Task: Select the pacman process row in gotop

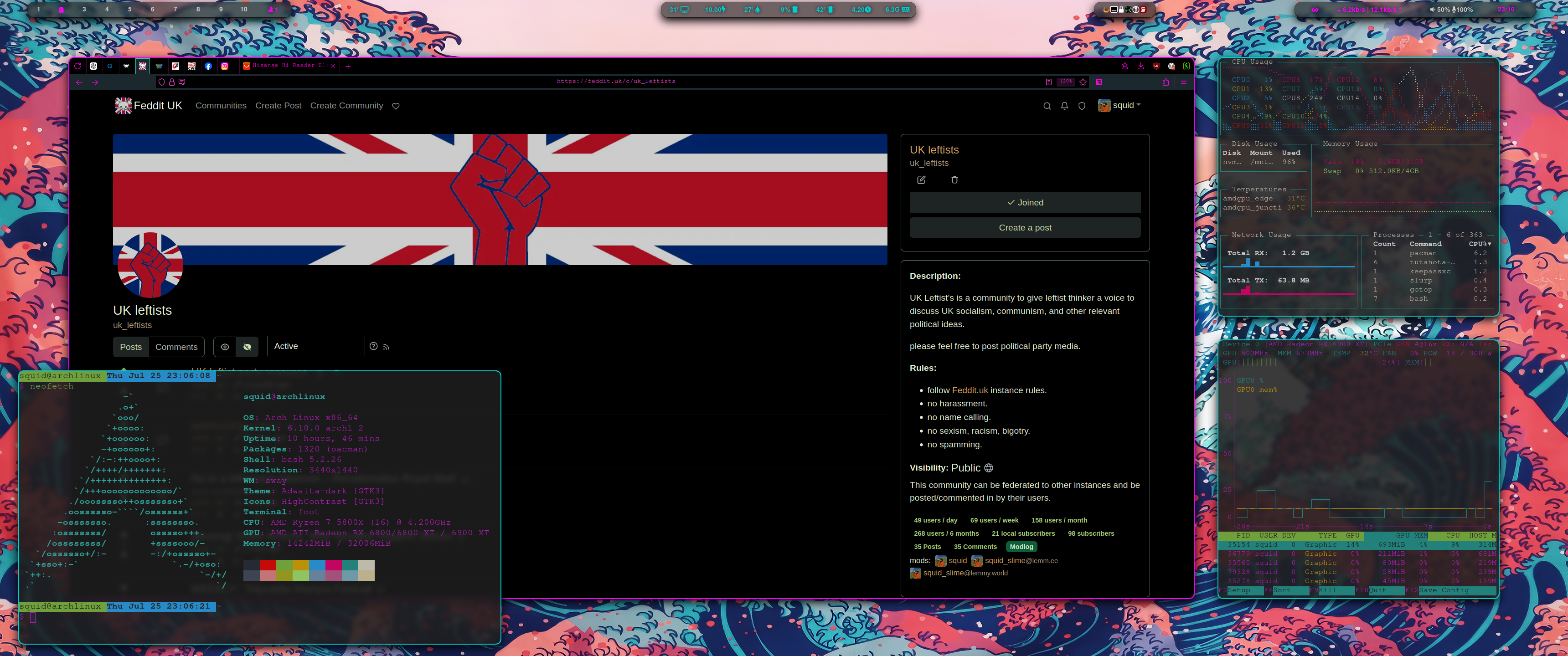Action: pos(1430,253)
